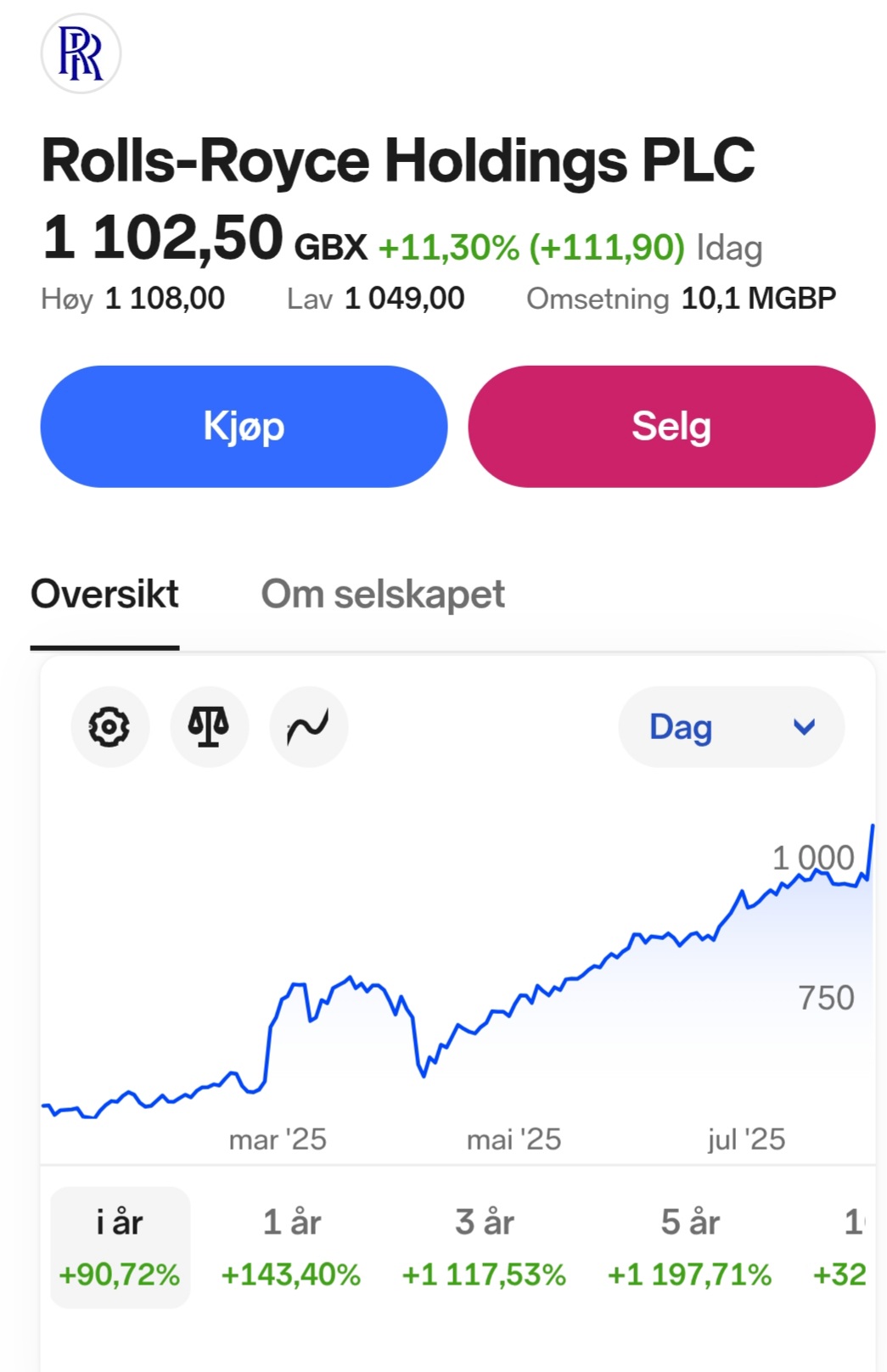887x1372 pixels.
Task: Select the 1 år period option
Action: 291,1247
